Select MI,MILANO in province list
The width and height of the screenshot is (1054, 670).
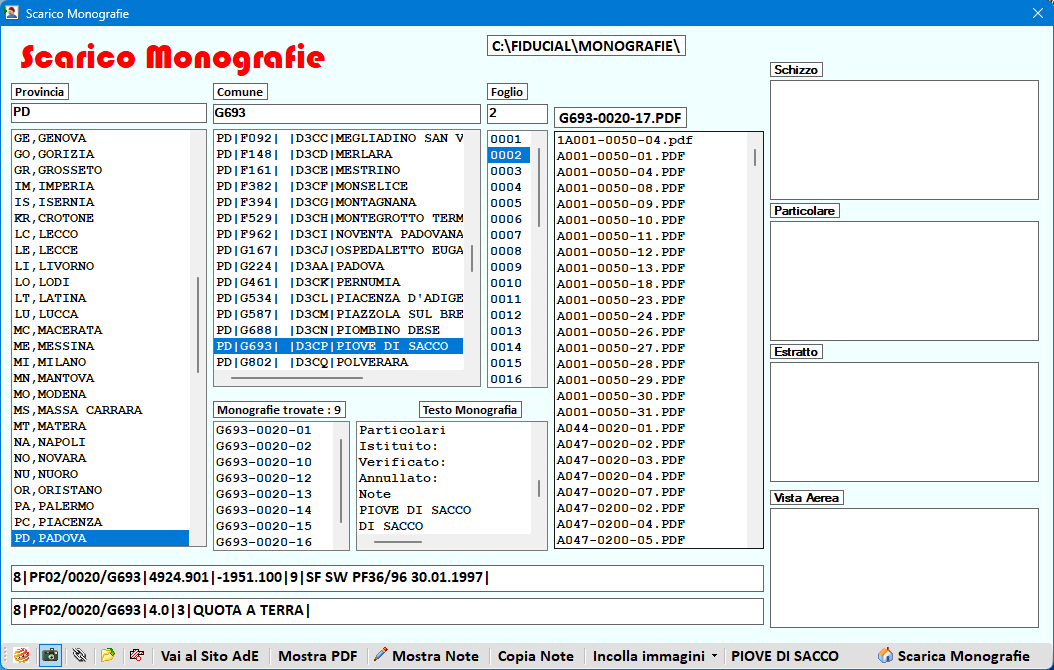[100, 362]
